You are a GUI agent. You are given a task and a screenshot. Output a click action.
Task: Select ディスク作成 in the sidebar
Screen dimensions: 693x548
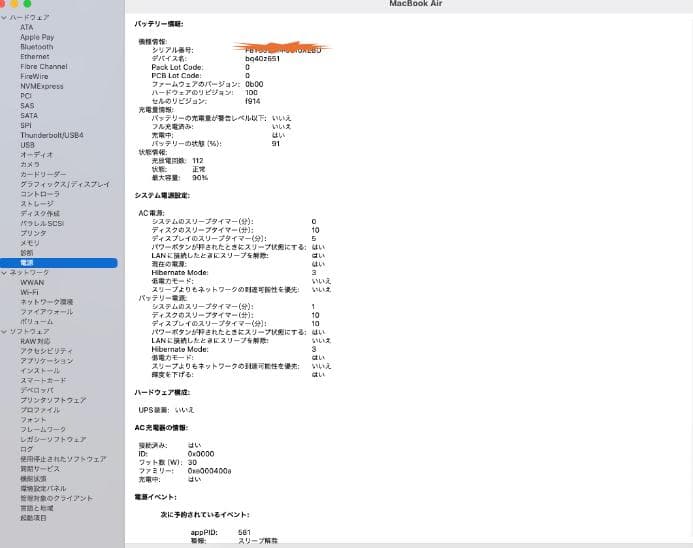40,213
